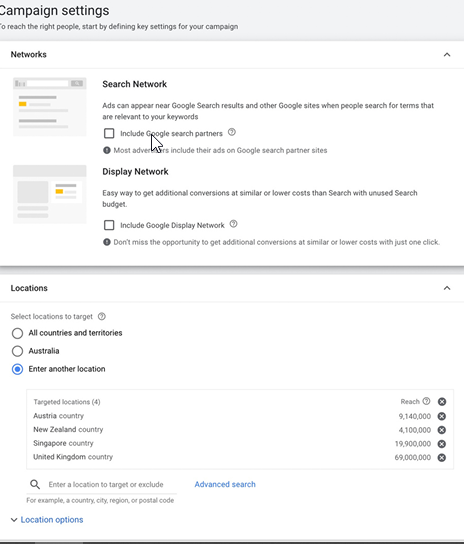Expand Location options
This screenshot has height=544, width=464.
pyautogui.click(x=47, y=520)
